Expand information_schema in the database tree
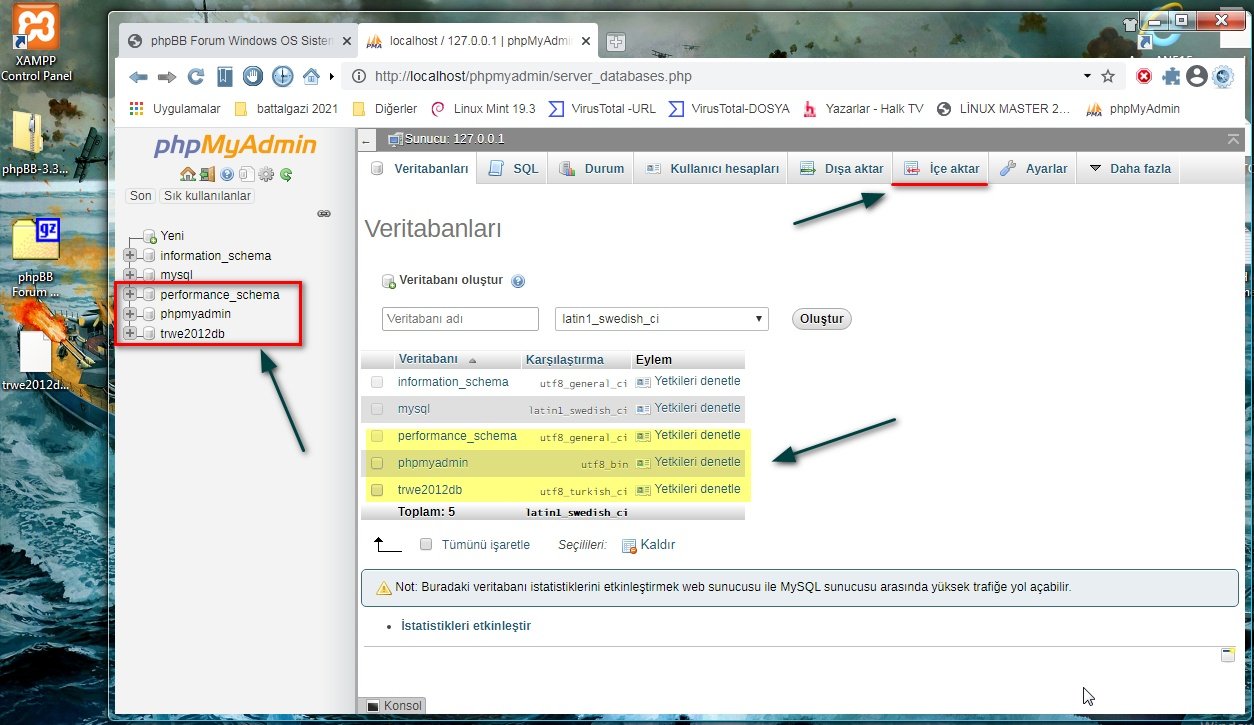The height and width of the screenshot is (725, 1254). click(x=129, y=255)
